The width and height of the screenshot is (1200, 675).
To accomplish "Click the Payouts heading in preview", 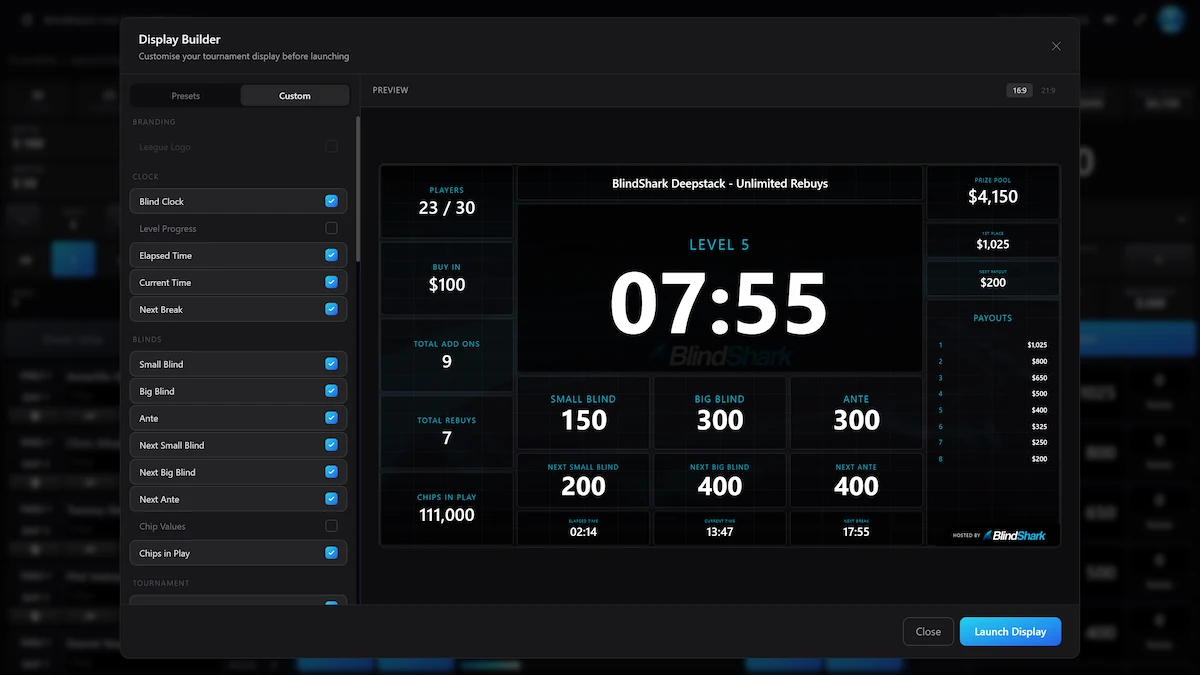I will (x=993, y=318).
